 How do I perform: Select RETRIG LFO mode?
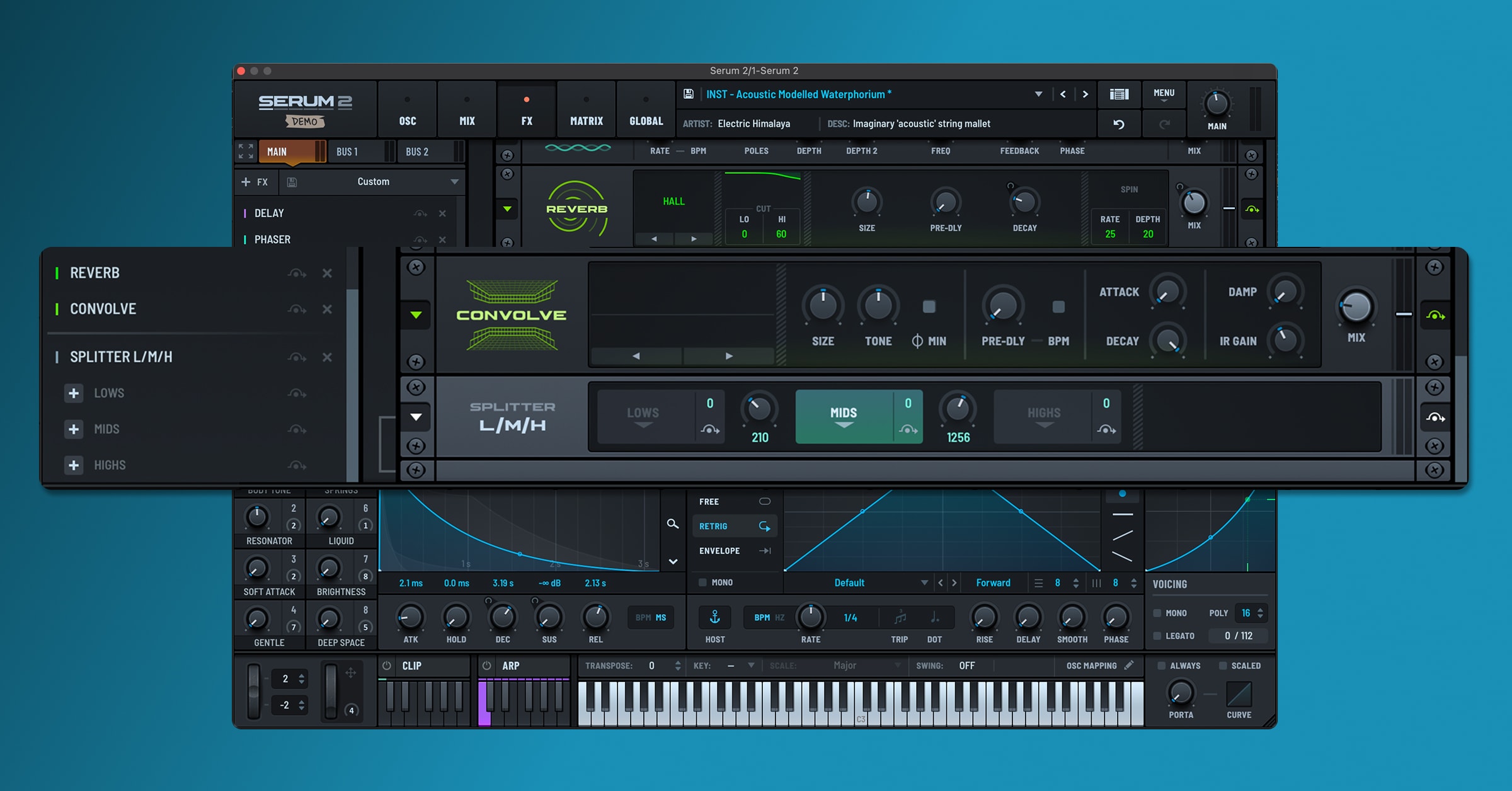click(735, 526)
